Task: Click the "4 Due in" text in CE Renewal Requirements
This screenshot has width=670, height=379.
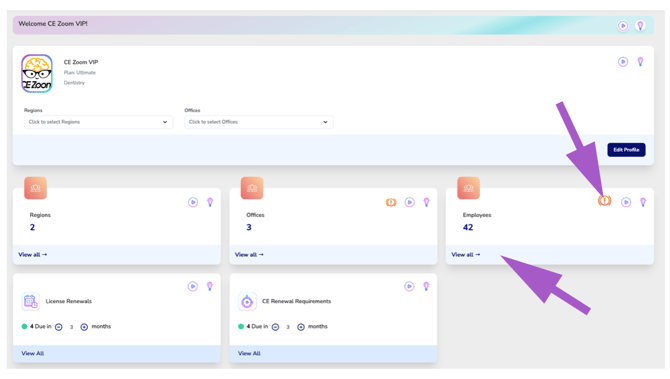Action: tap(257, 326)
